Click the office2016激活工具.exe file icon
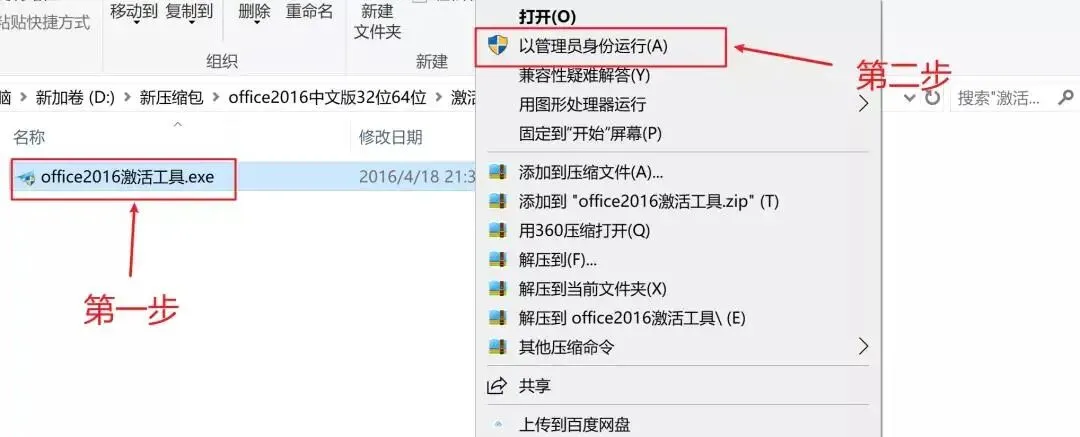 pos(27,178)
